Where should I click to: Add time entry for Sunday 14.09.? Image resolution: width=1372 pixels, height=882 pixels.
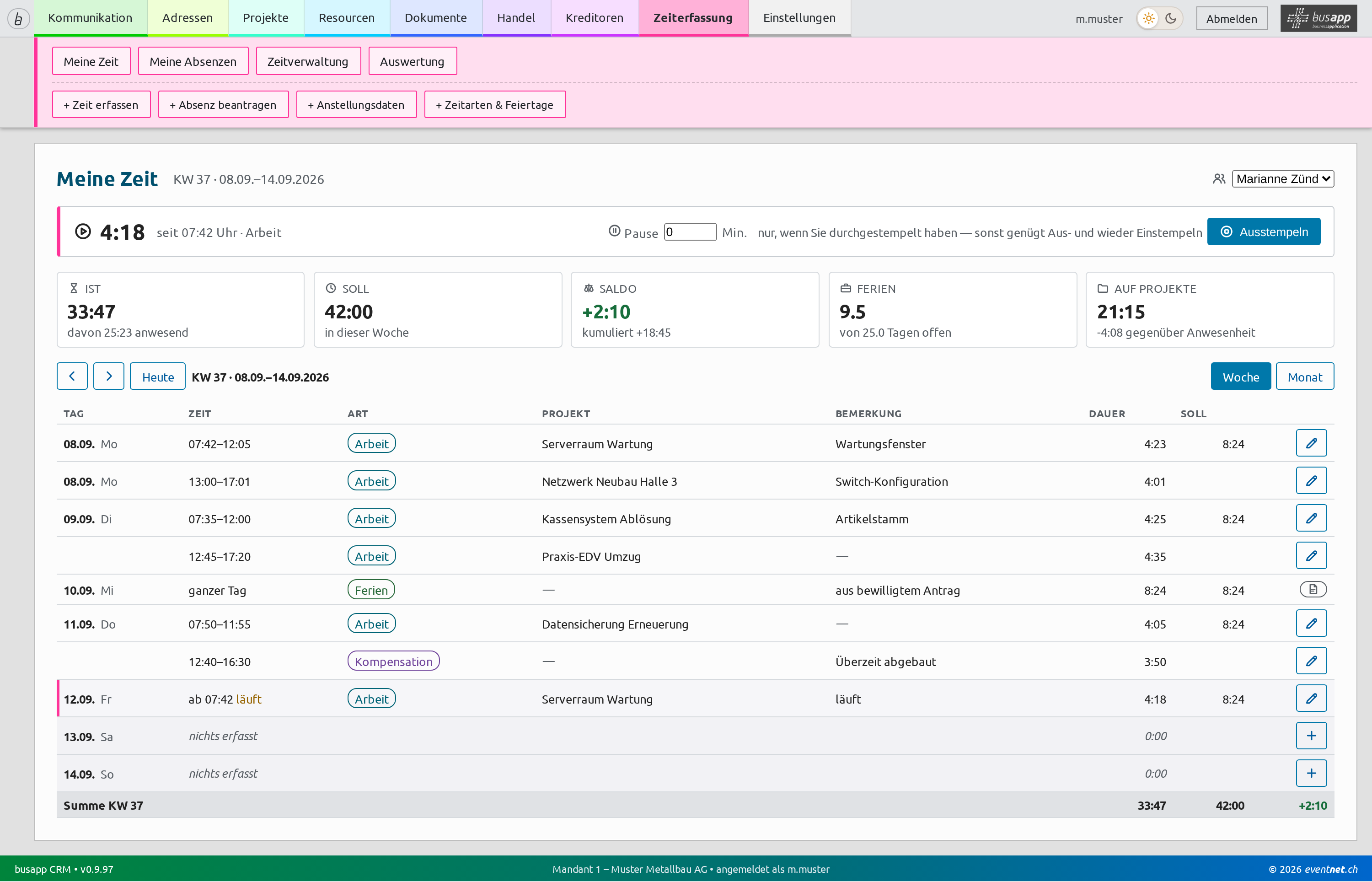1311,774
